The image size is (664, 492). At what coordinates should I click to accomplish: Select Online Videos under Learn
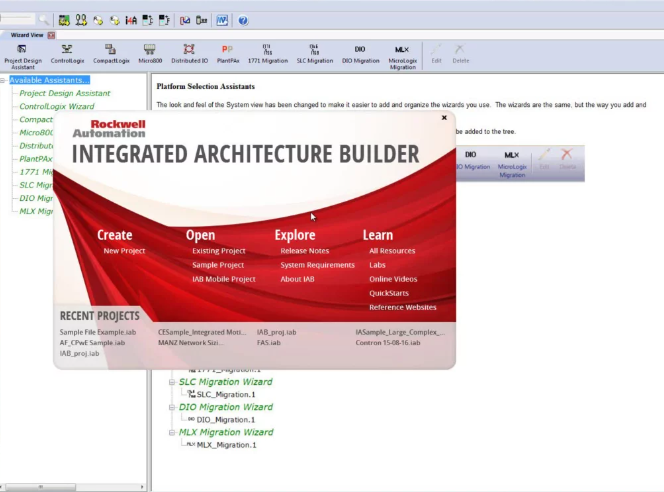(x=393, y=279)
